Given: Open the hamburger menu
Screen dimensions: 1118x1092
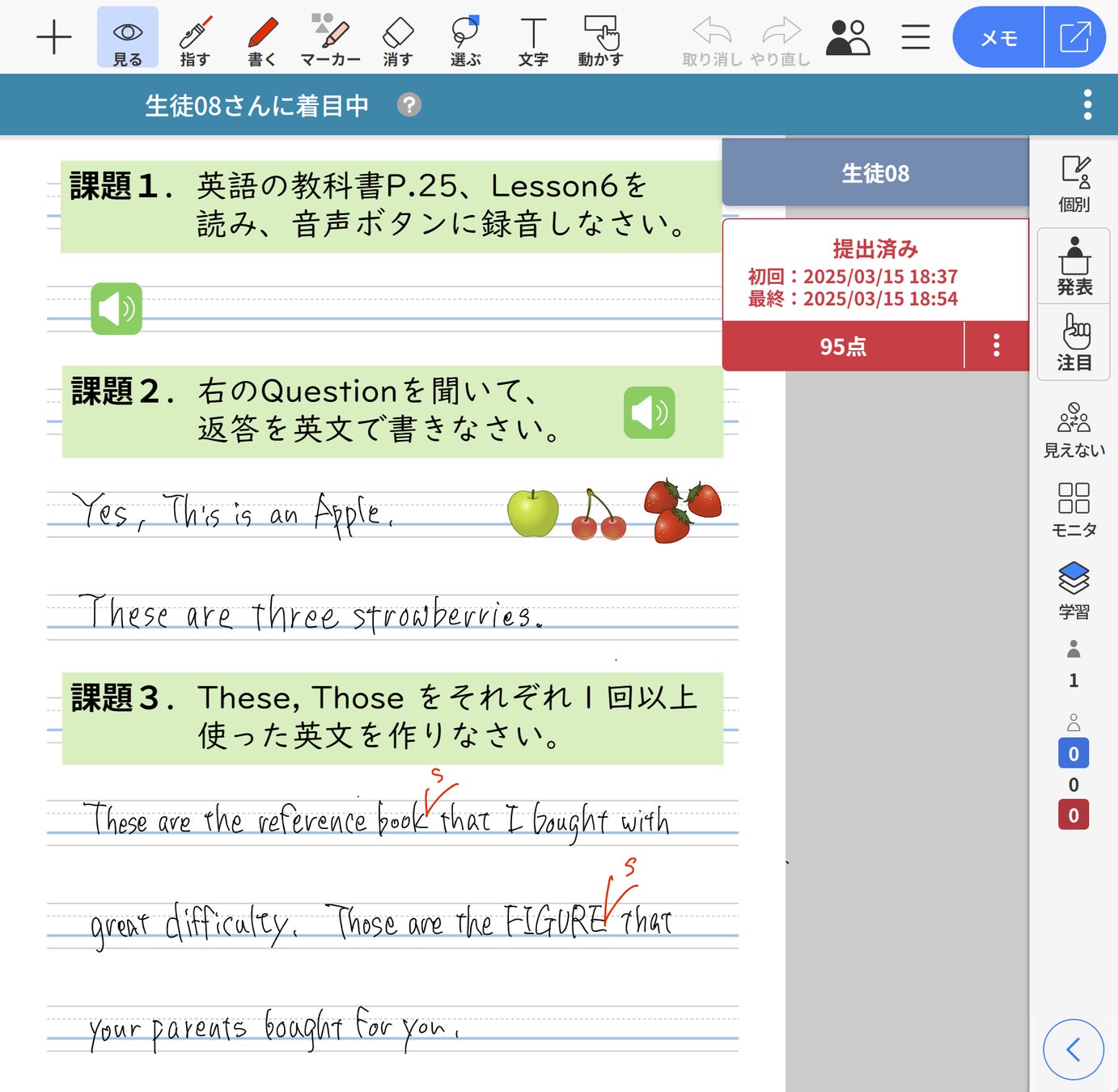Looking at the screenshot, I should [x=916, y=37].
